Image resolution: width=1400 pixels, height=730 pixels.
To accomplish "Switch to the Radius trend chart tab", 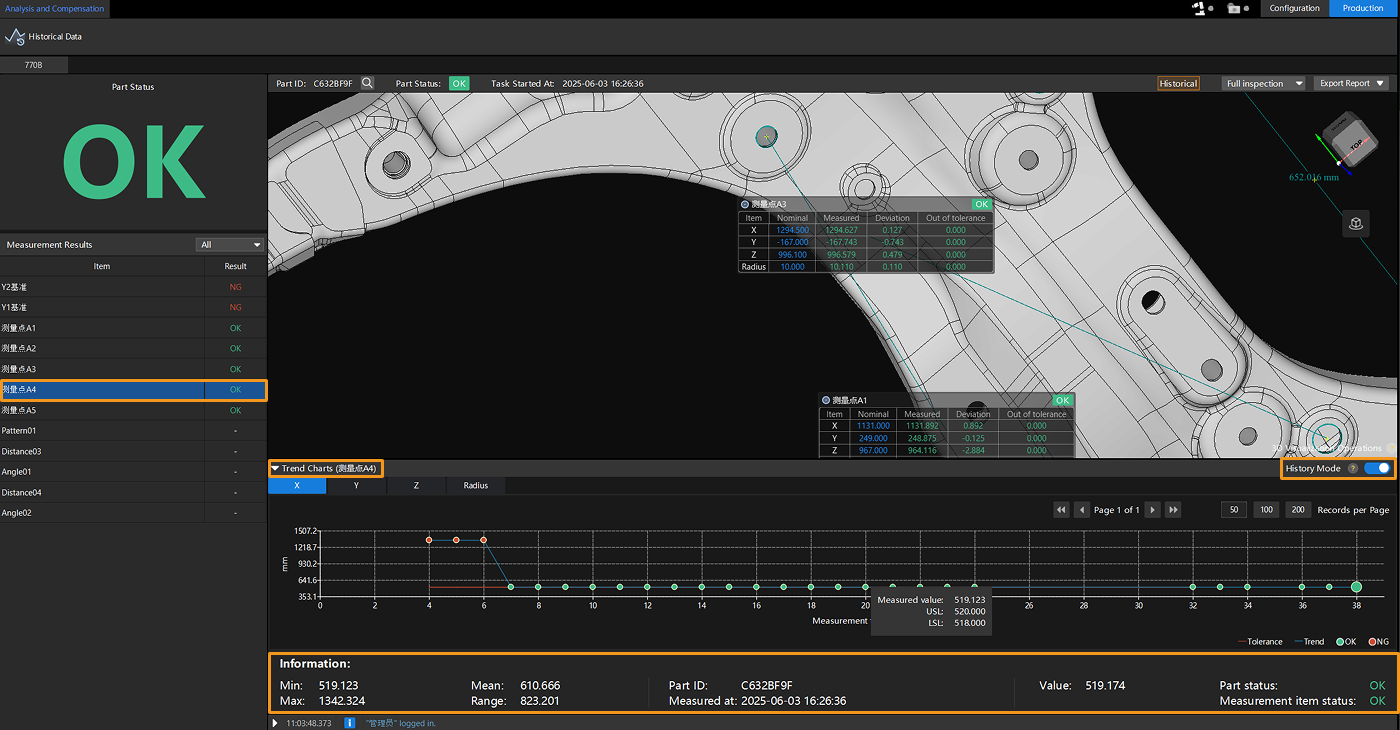I will (476, 486).
